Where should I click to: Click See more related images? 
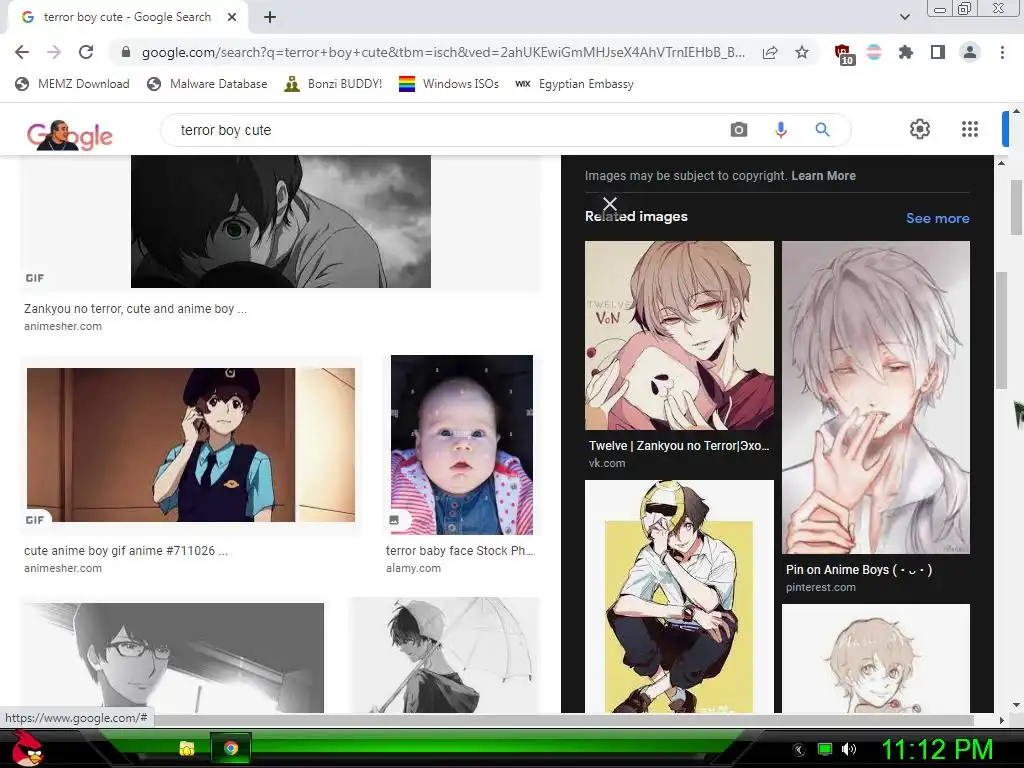[x=937, y=218]
